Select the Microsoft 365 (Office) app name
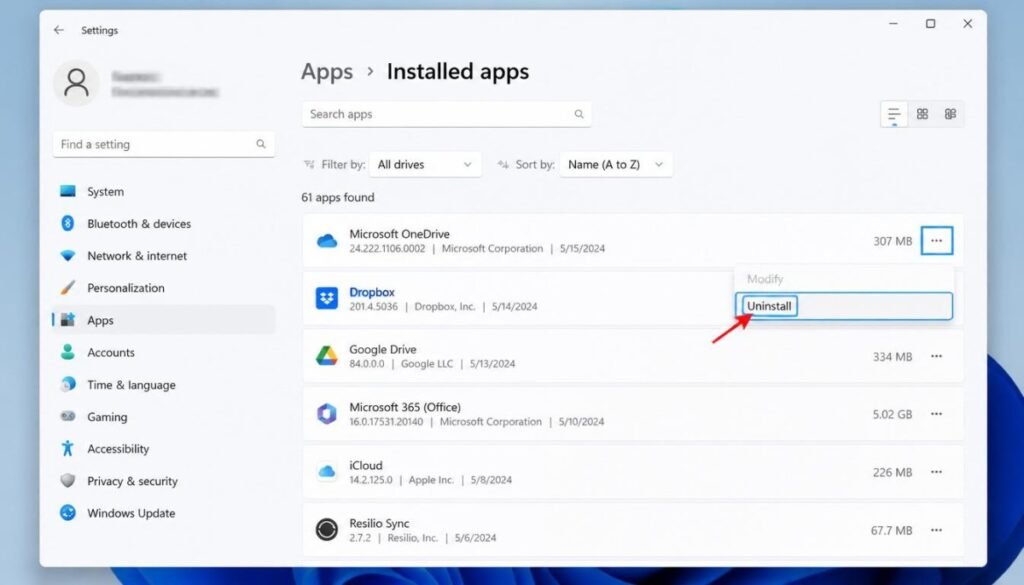Screen dimensions: 1024x585 (x=405, y=407)
